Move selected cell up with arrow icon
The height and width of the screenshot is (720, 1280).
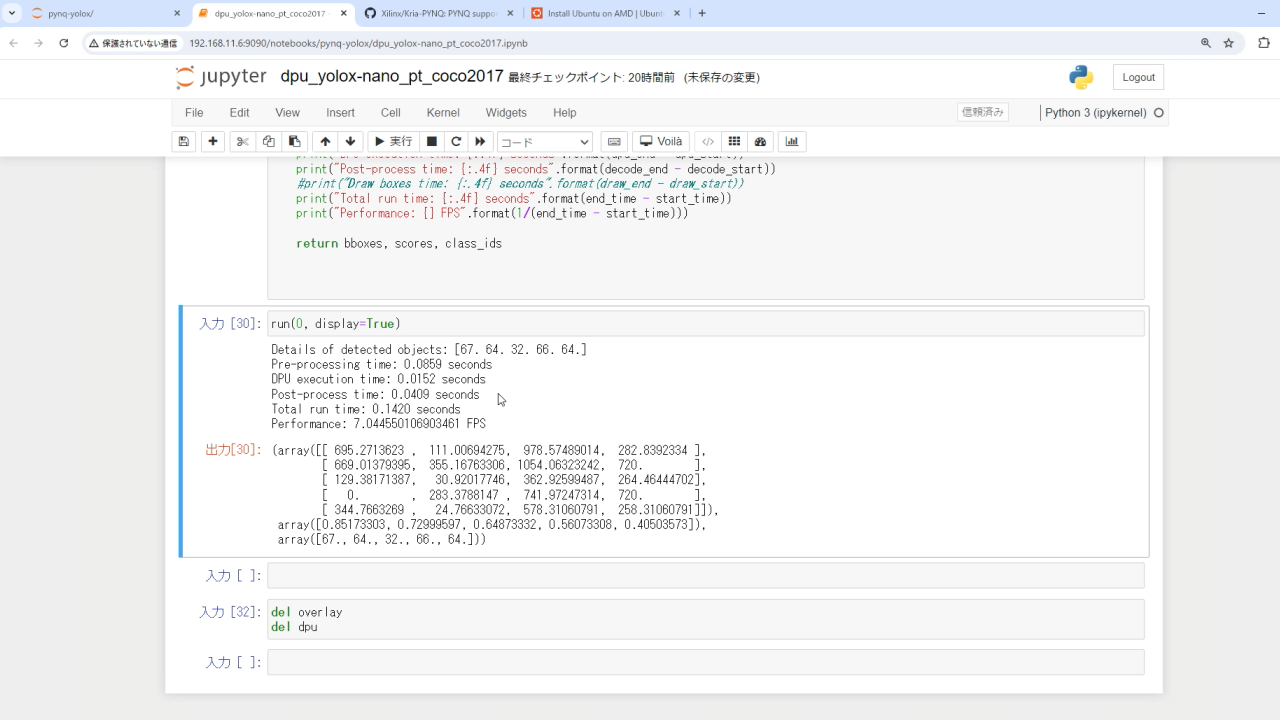[325, 142]
